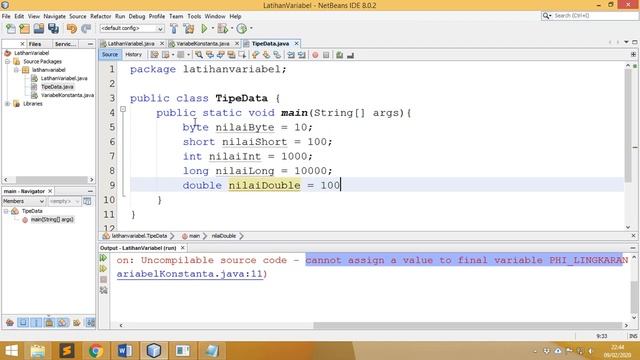Click the Comment selected lines icon
The image size is (640, 360).
(340, 55)
